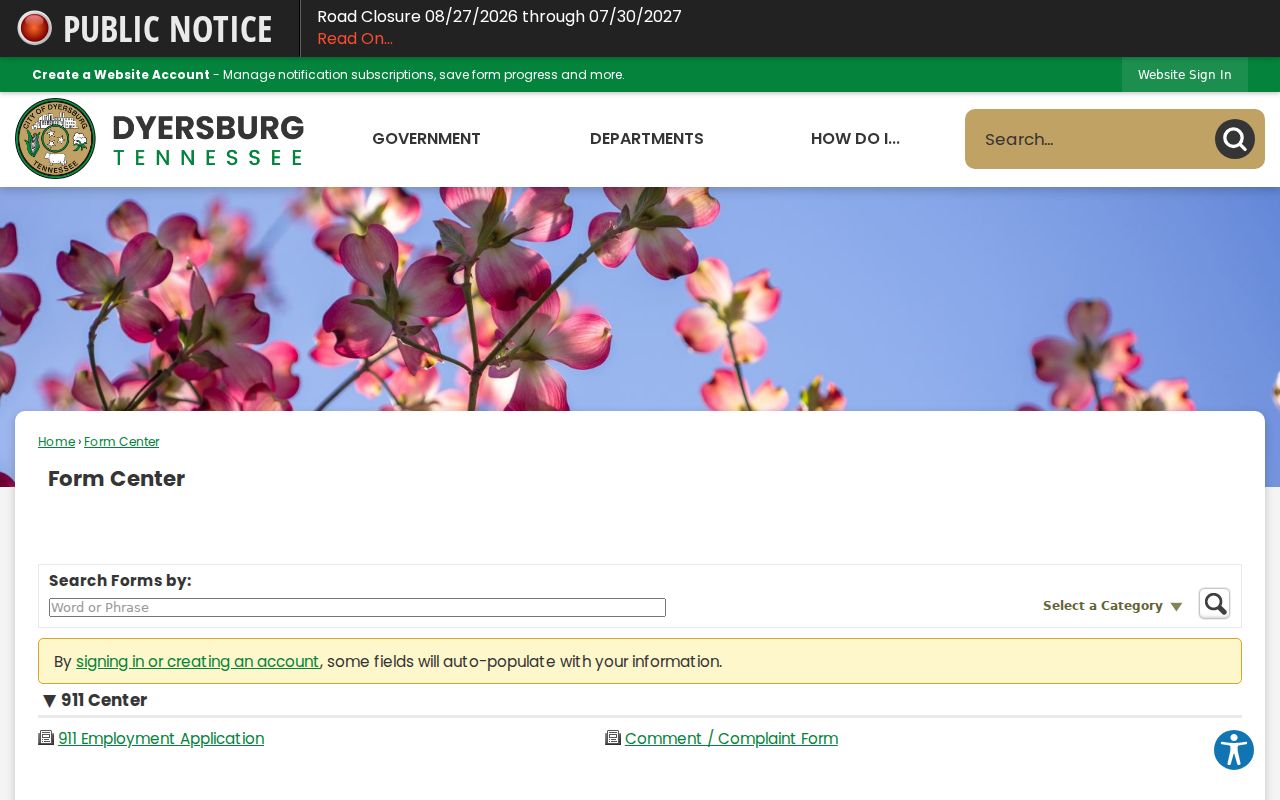Open the Read On... road closure link
The width and height of the screenshot is (1280, 800).
pos(355,39)
